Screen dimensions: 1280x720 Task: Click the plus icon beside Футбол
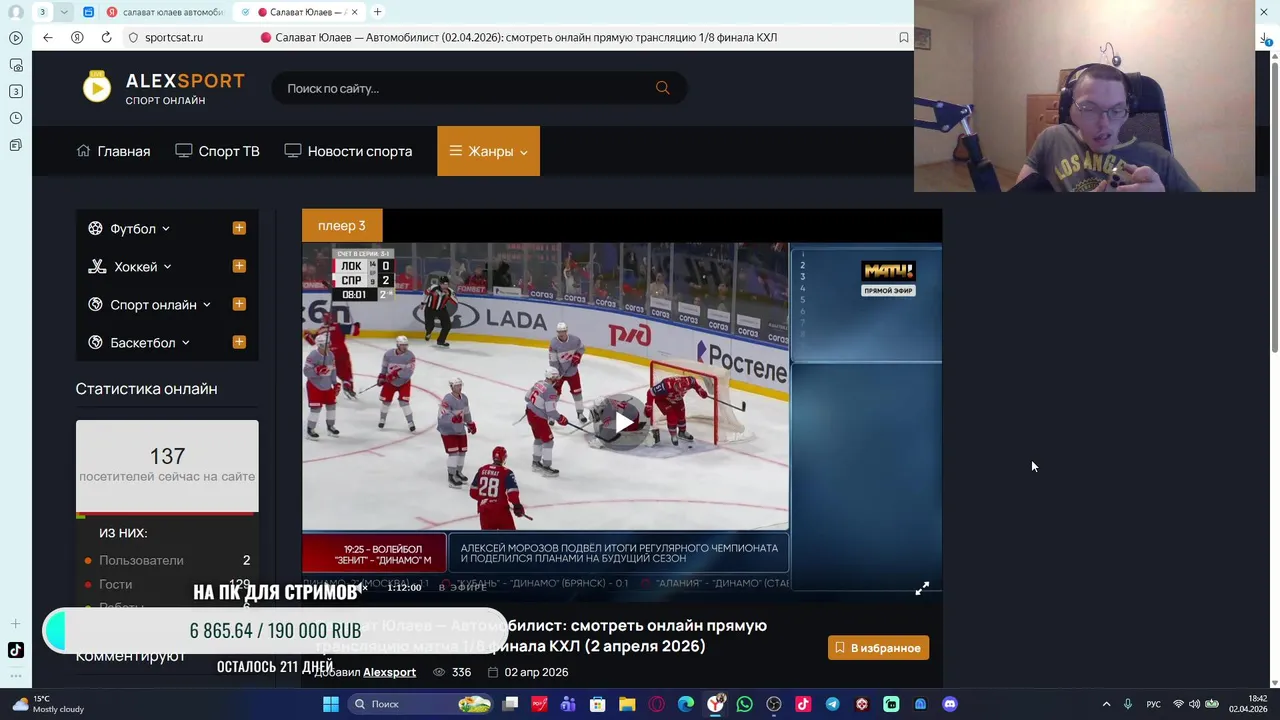point(239,228)
